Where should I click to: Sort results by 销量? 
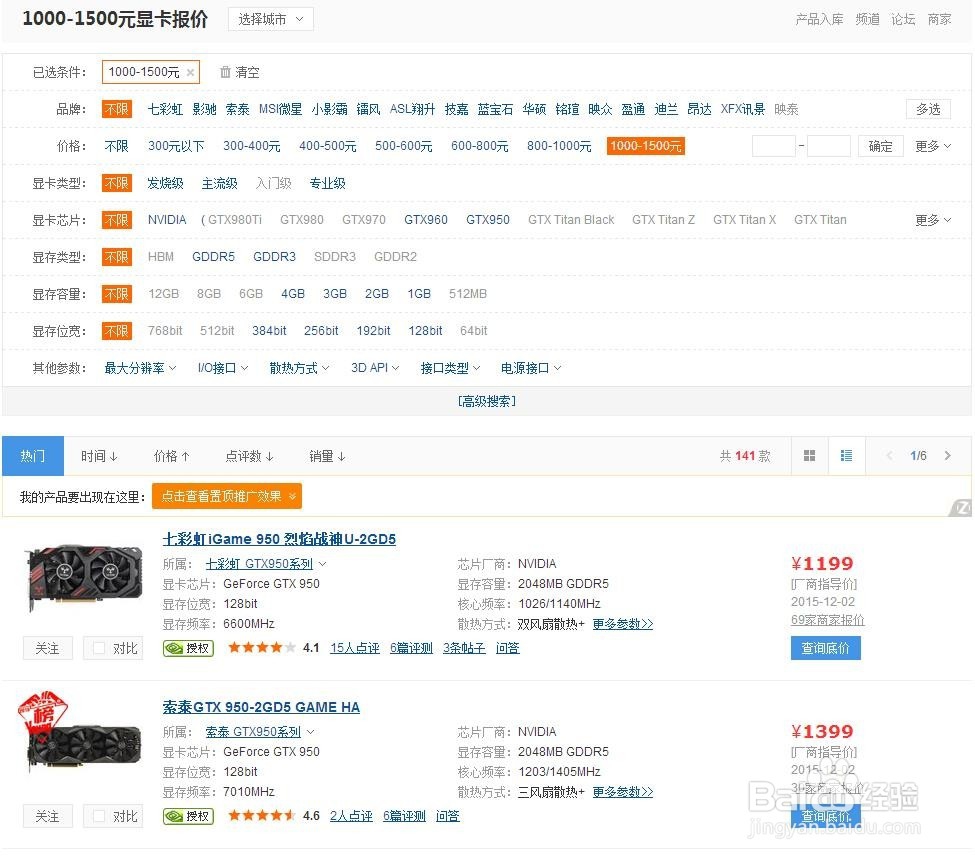327,456
